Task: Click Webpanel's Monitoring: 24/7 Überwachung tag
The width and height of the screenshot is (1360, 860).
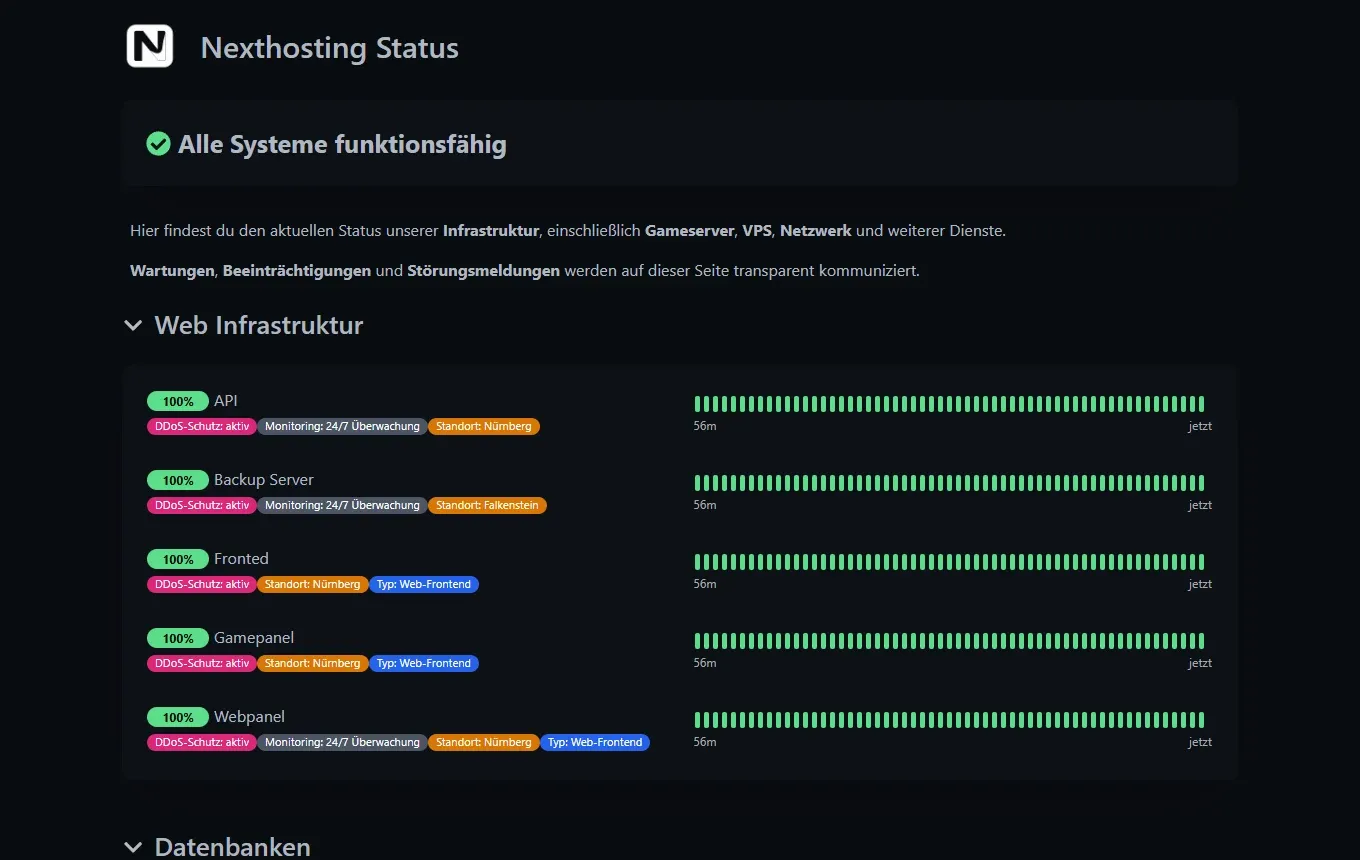Action: (x=342, y=742)
